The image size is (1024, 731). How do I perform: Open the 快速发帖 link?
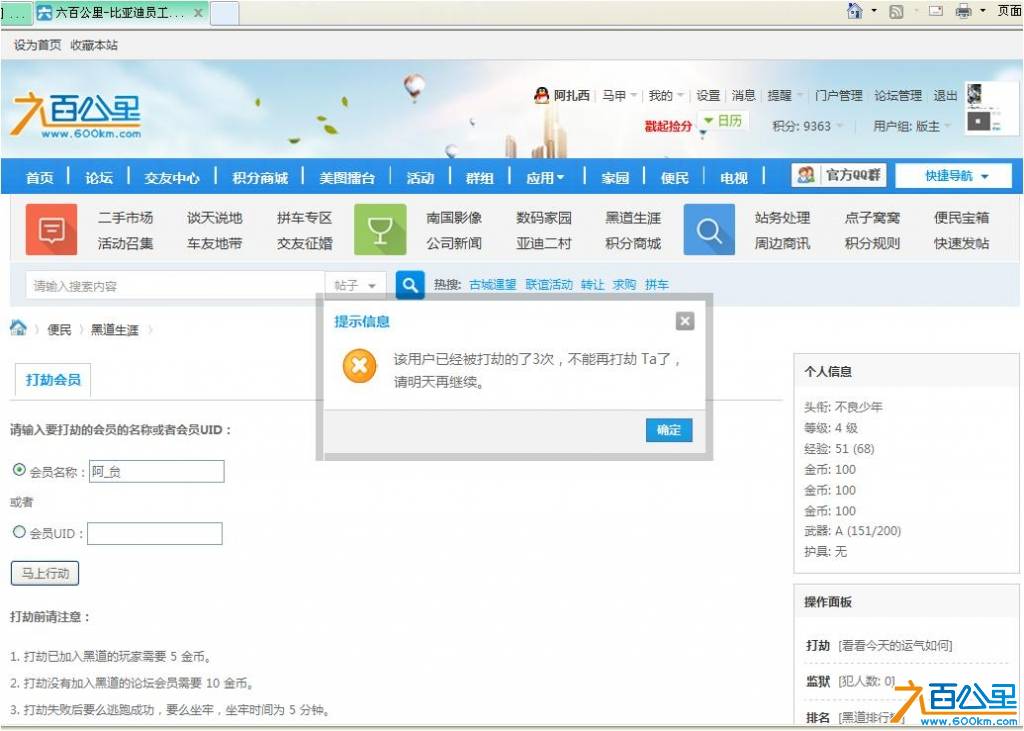pos(961,243)
